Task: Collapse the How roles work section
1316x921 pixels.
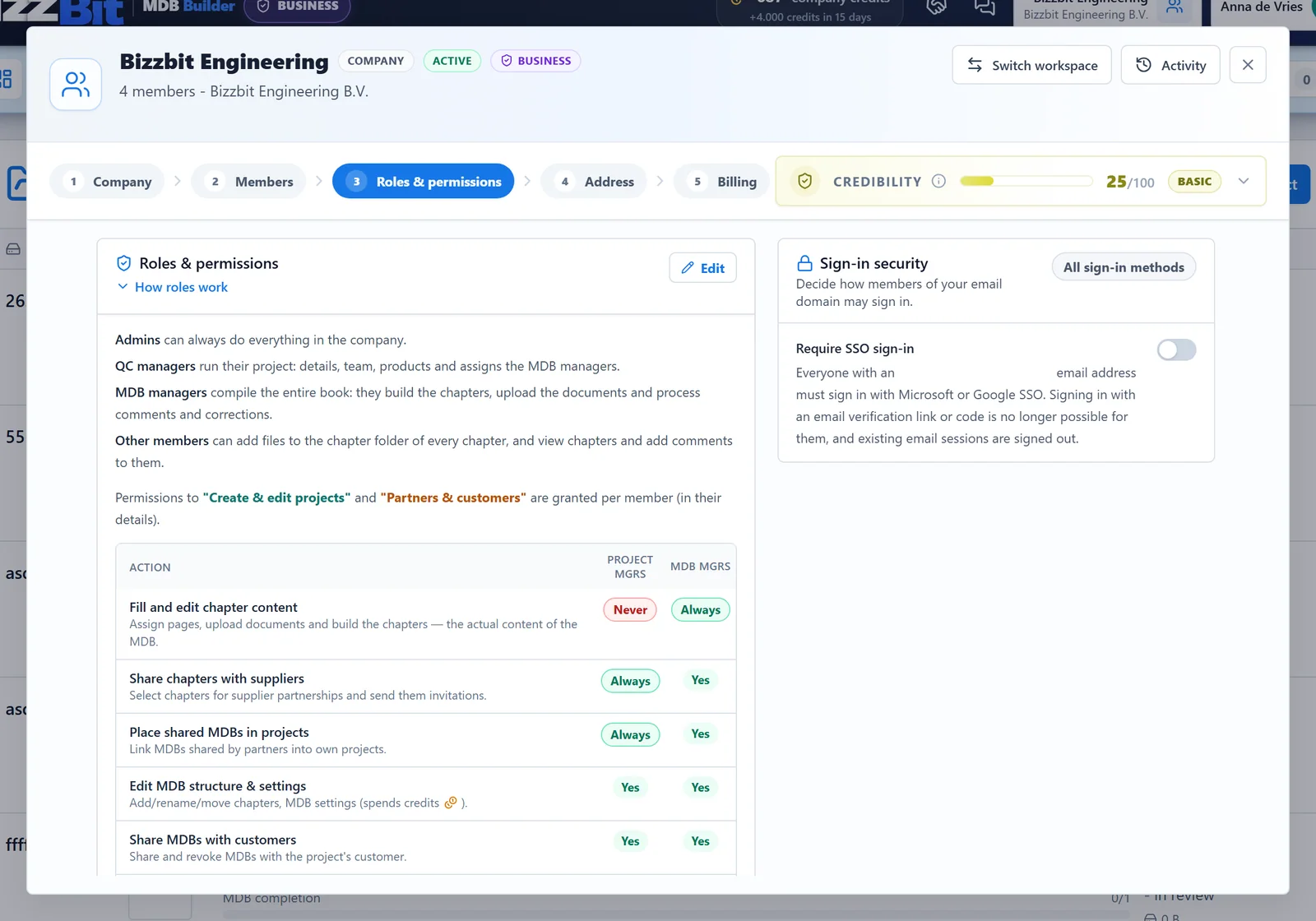Action: click(x=173, y=287)
